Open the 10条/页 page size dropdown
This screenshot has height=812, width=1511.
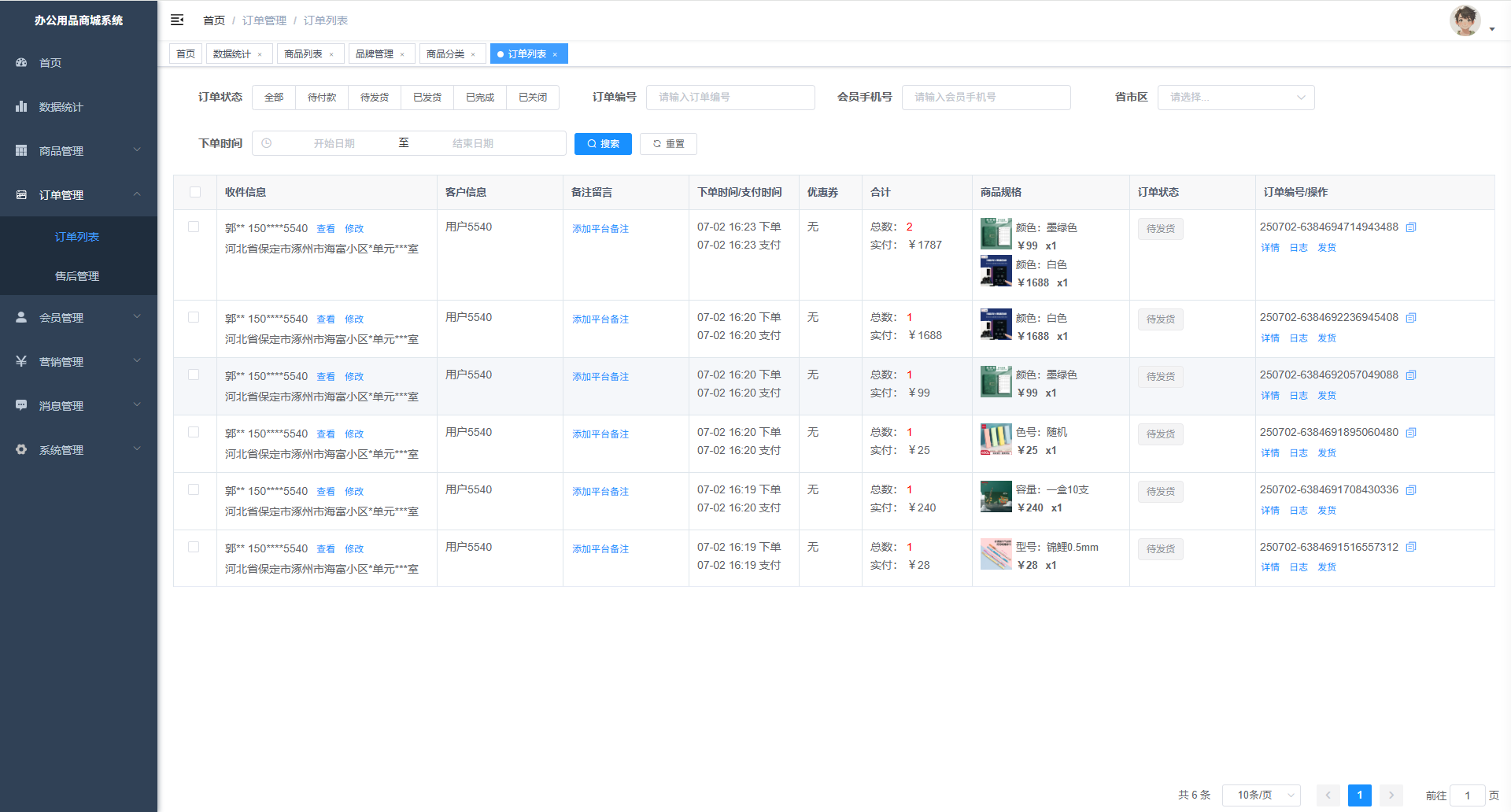coord(1261,795)
